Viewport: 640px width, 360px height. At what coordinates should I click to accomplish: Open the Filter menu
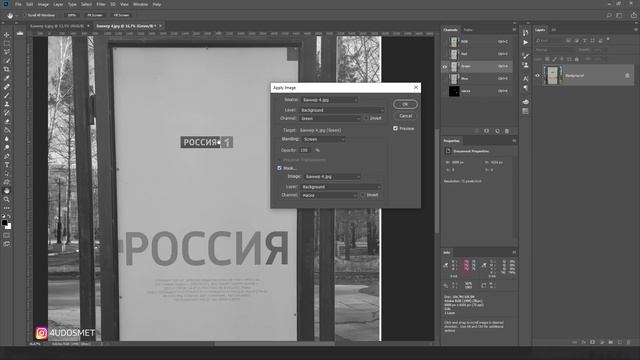click(x=101, y=4)
